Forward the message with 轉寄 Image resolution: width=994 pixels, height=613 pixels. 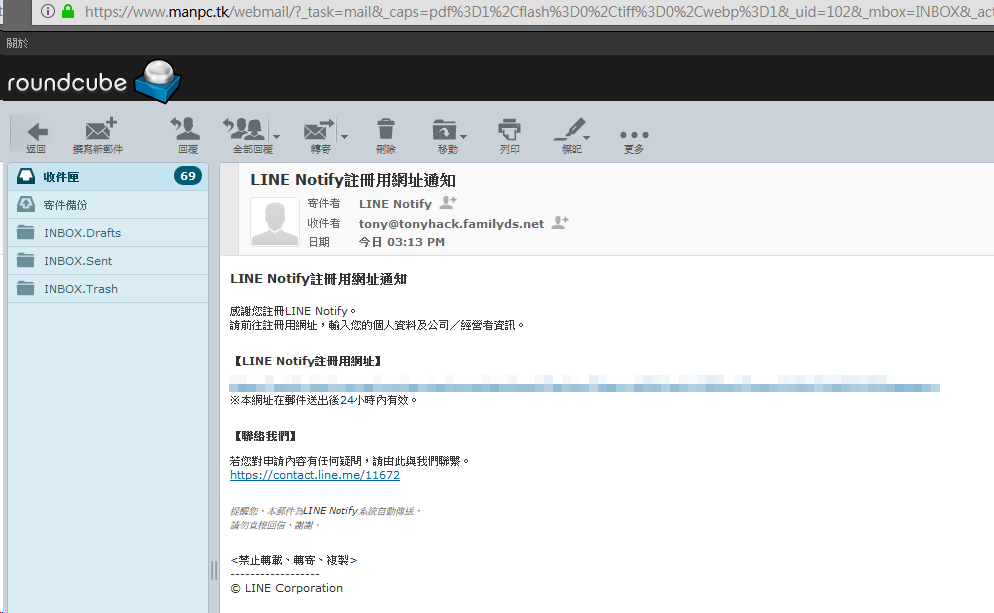(x=320, y=136)
